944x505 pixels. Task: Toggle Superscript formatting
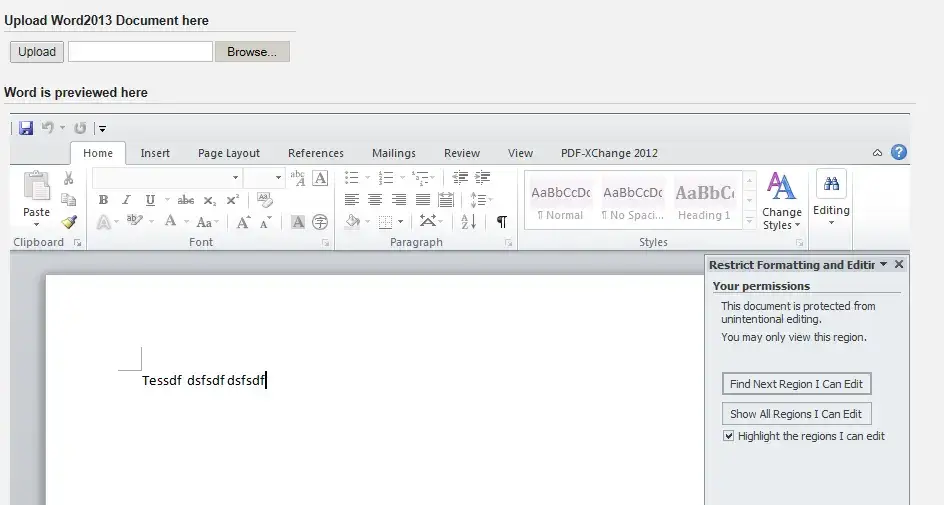[232, 200]
